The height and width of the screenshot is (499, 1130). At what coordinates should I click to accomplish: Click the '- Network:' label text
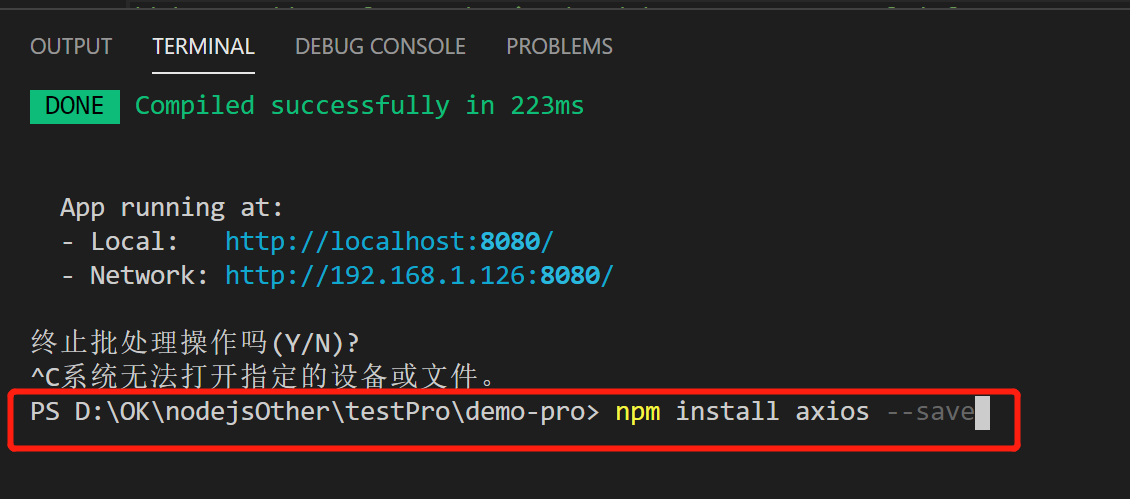coord(135,275)
